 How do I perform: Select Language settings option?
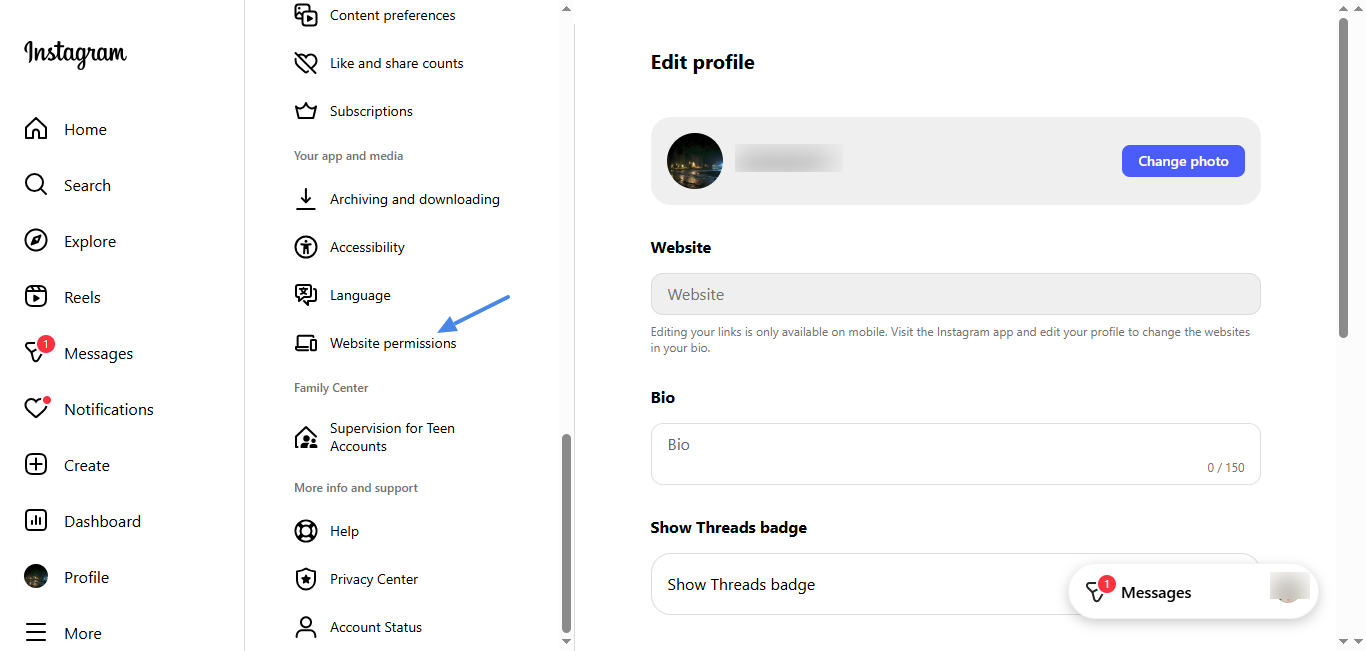click(x=360, y=295)
